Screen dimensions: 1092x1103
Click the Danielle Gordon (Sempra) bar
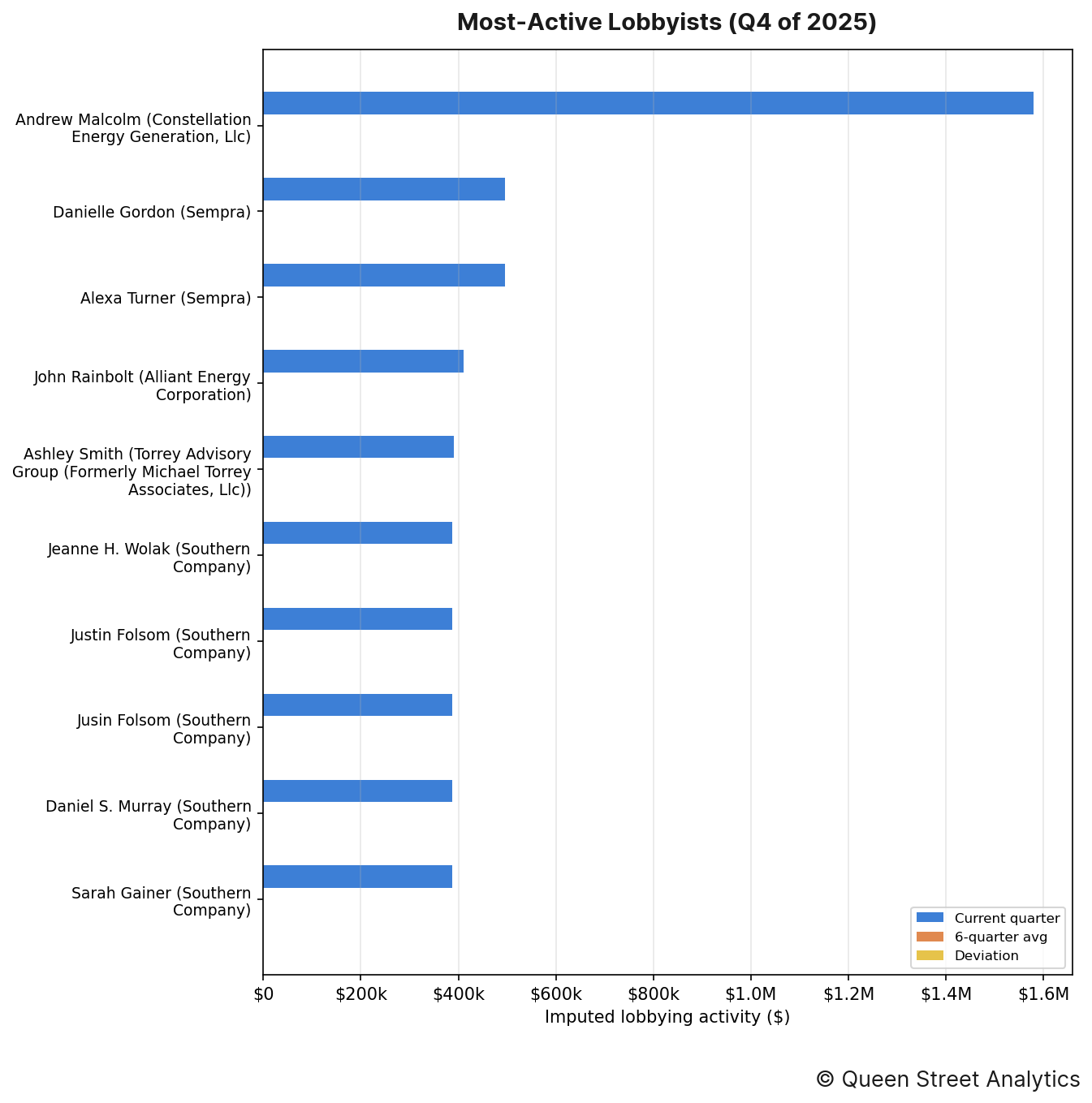point(384,189)
